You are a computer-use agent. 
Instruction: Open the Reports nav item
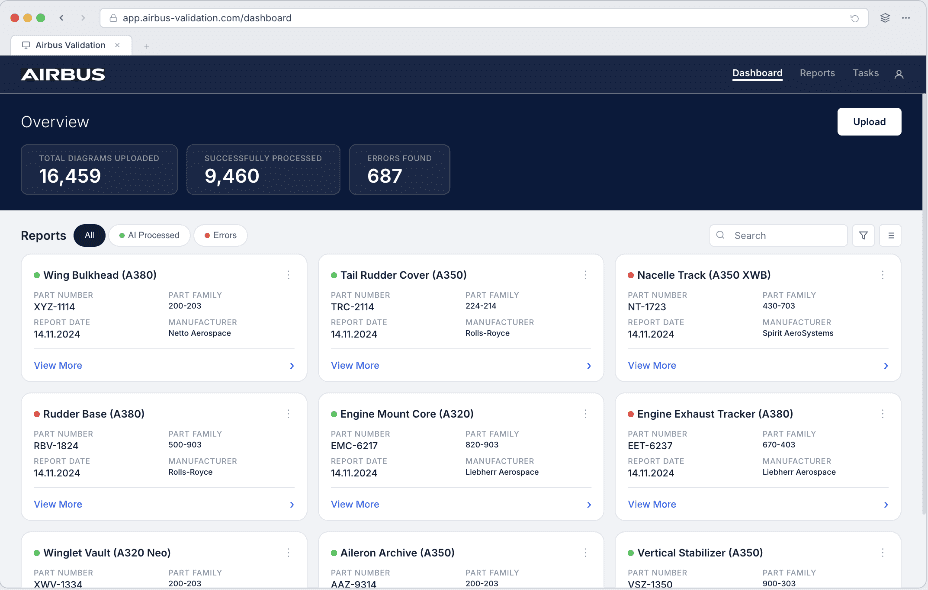817,73
